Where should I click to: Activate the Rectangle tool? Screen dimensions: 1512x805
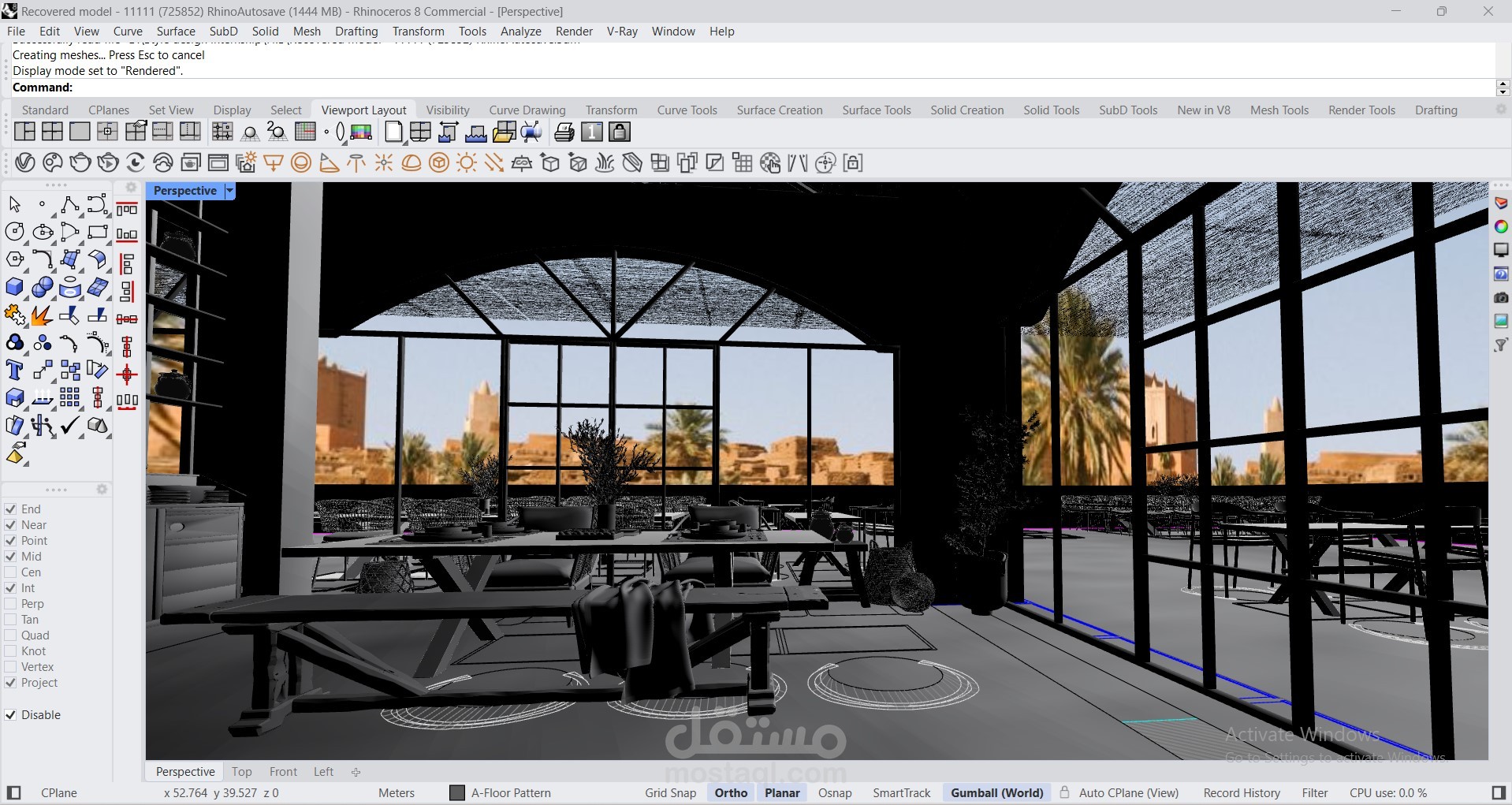coord(98,232)
